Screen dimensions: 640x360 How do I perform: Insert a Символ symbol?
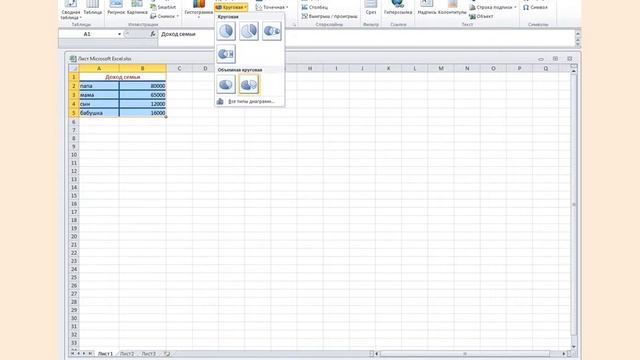(x=535, y=7)
